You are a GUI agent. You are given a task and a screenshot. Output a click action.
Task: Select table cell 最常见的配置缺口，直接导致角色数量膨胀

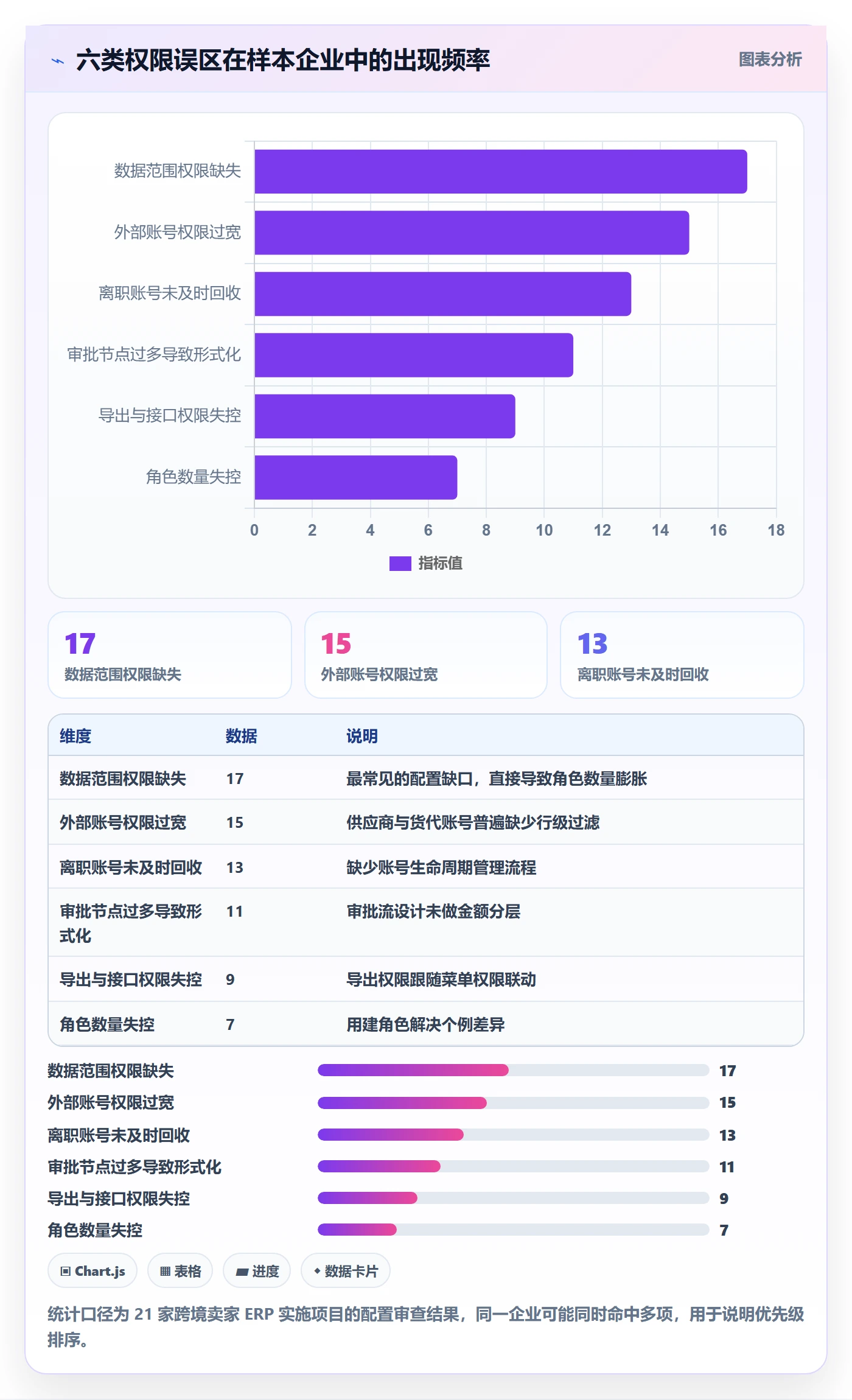[x=497, y=779]
